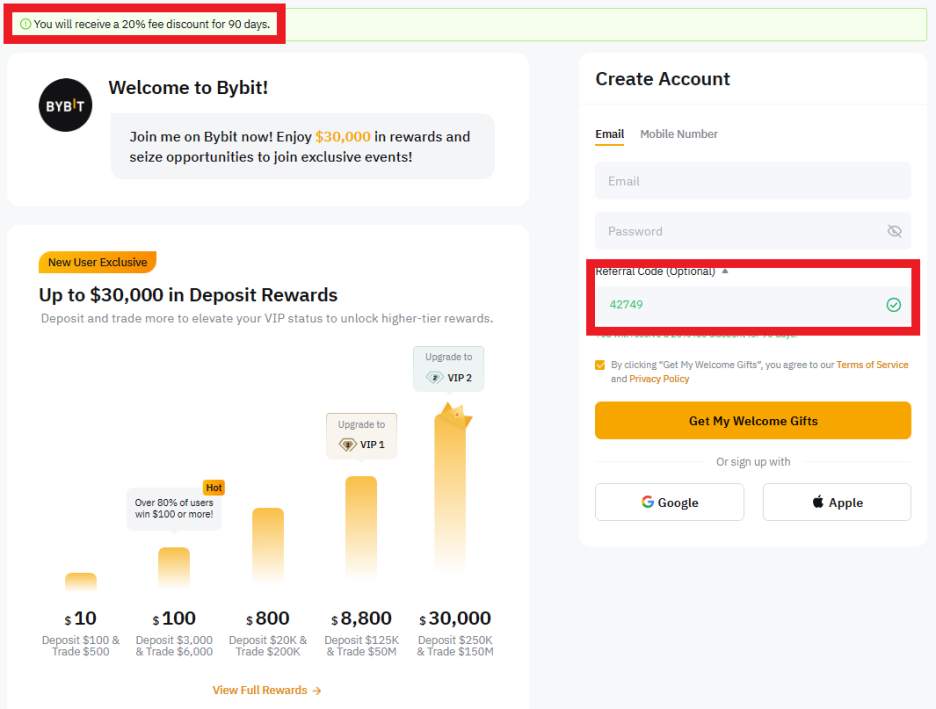Click the New User Exclusive badge
Viewport: 936px width, 709px height.
[97, 262]
